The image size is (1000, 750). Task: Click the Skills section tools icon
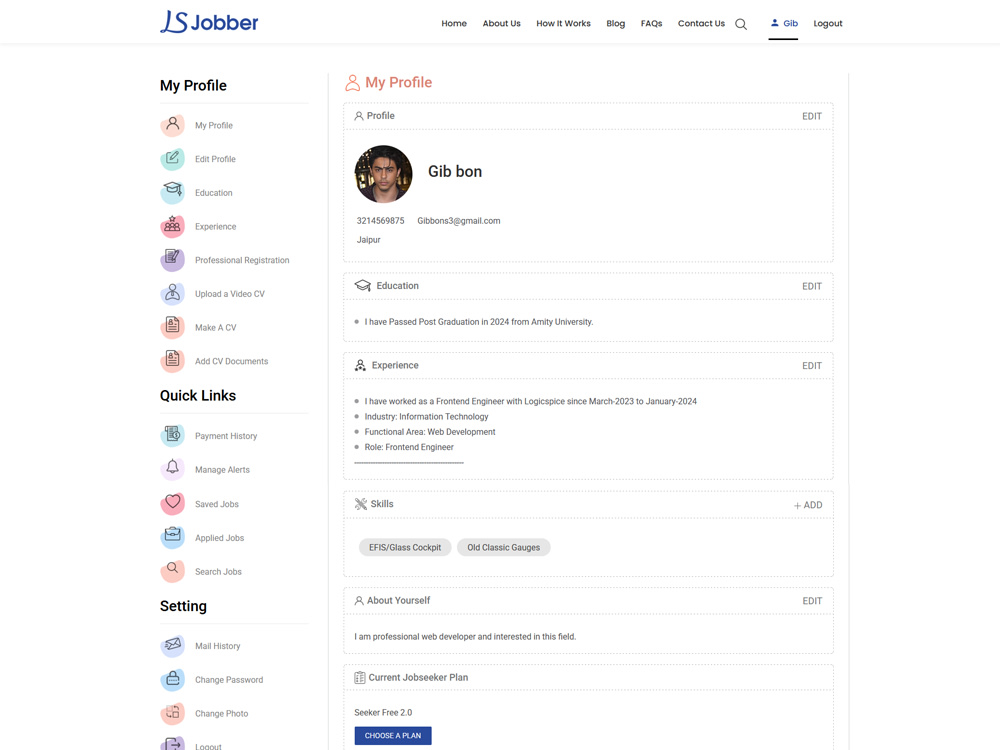click(x=360, y=504)
